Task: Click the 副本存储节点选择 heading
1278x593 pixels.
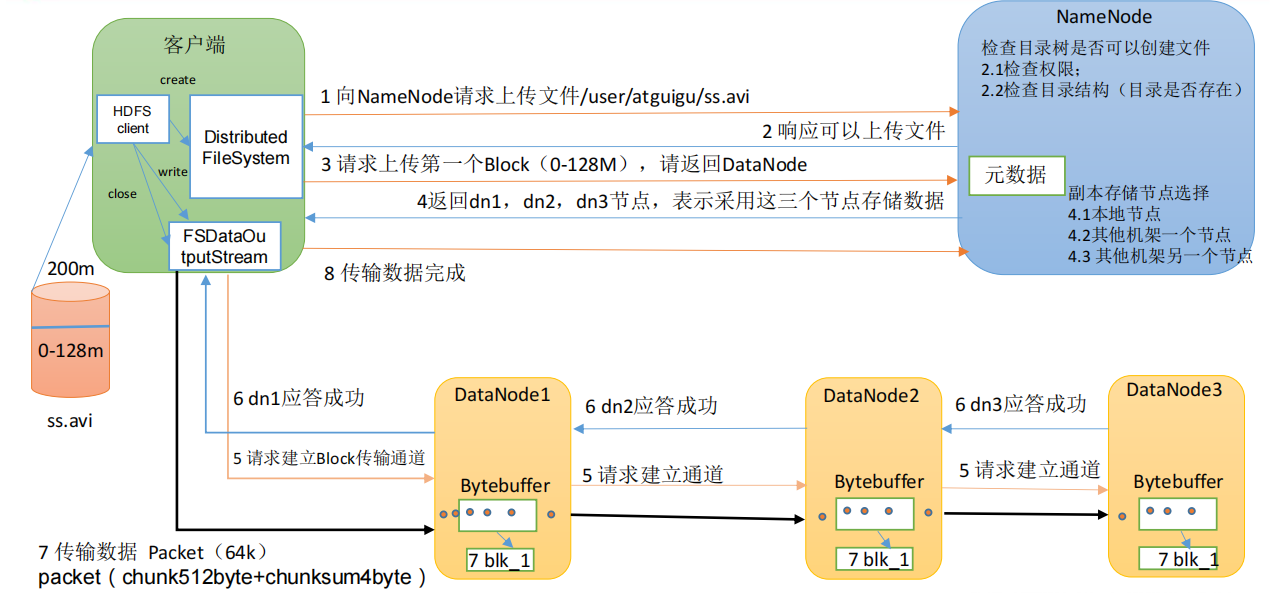Action: (x=1139, y=193)
